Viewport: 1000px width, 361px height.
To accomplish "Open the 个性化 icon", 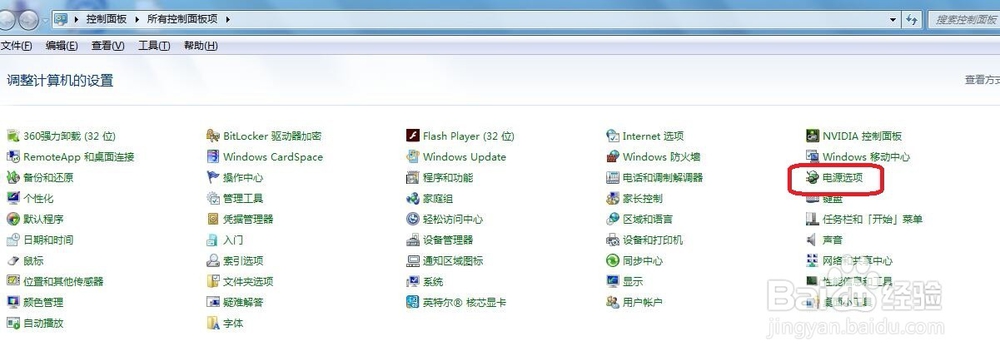I will 13,198.
